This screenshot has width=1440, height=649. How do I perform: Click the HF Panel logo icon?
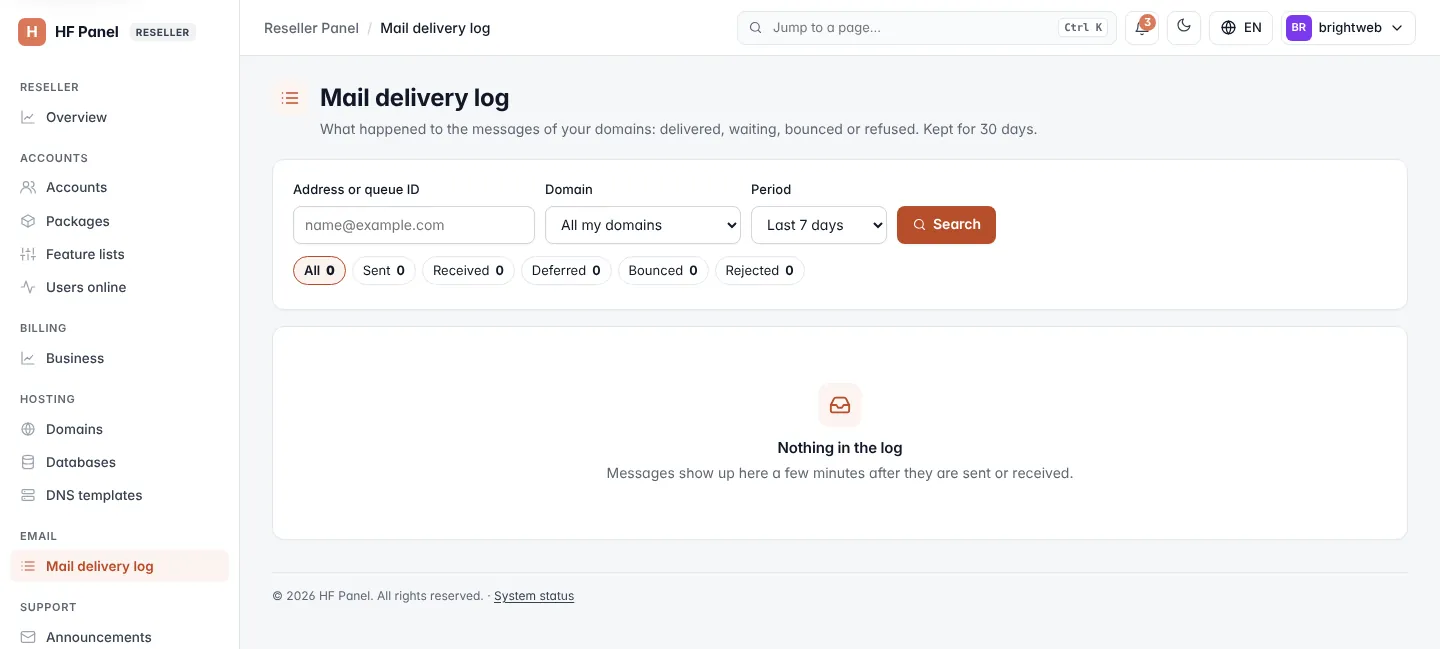tap(32, 32)
